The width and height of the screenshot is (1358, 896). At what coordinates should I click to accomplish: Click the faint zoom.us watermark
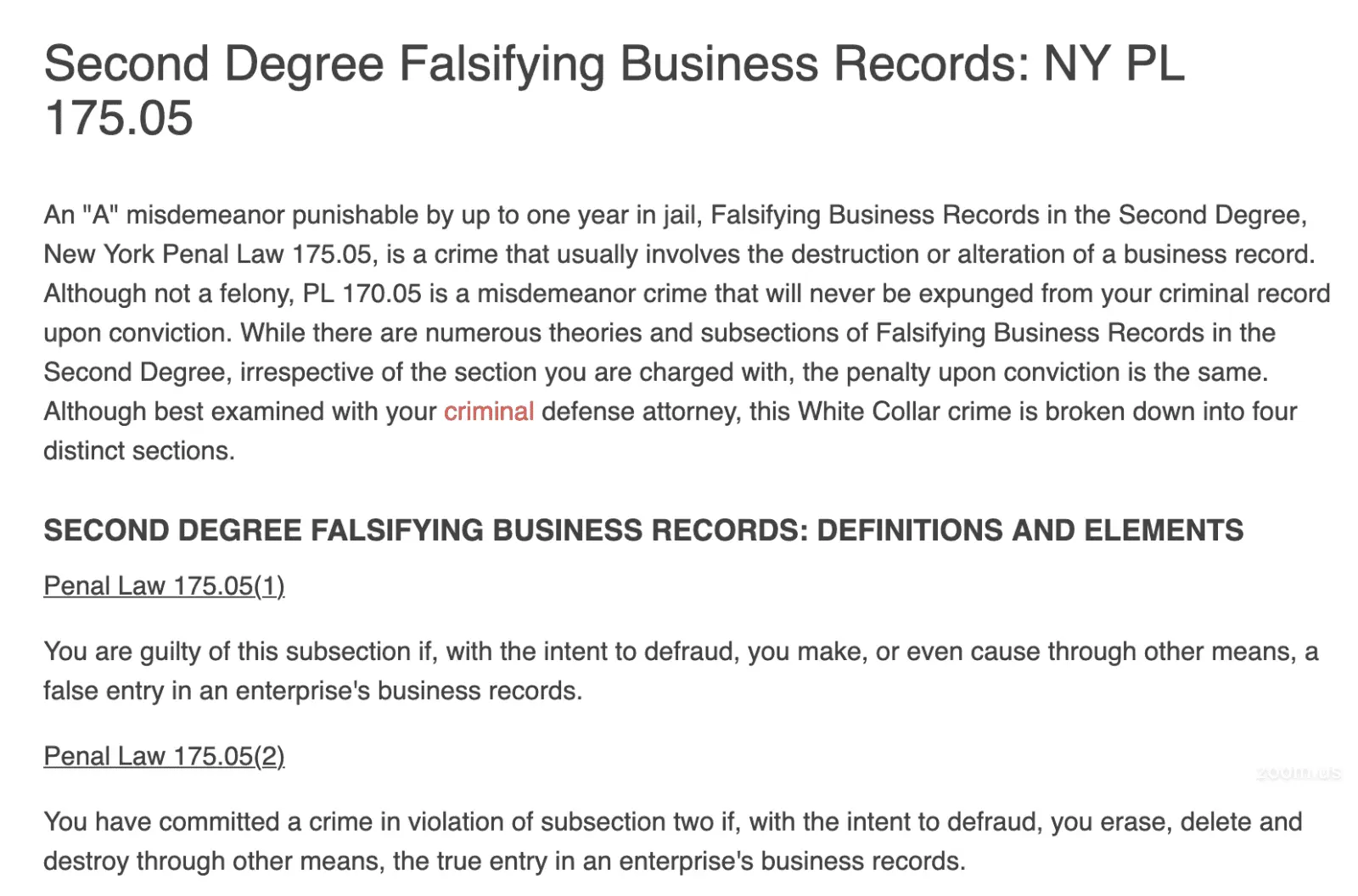click(1298, 773)
